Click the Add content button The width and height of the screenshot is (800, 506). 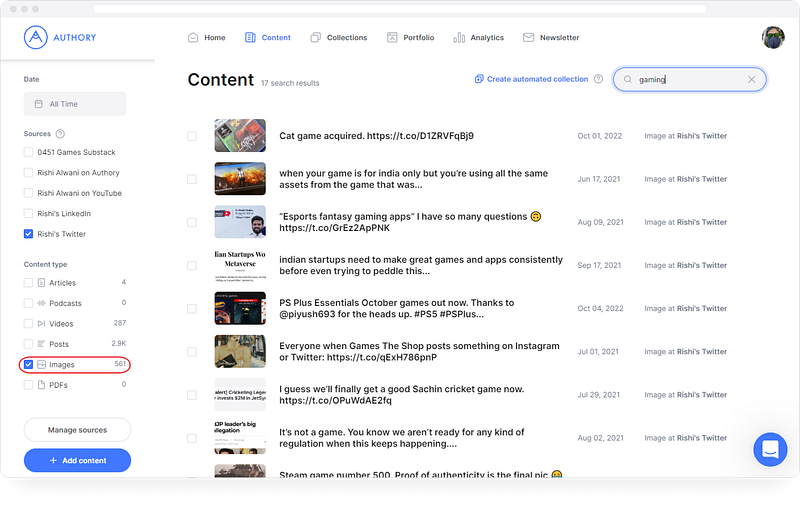pos(78,461)
